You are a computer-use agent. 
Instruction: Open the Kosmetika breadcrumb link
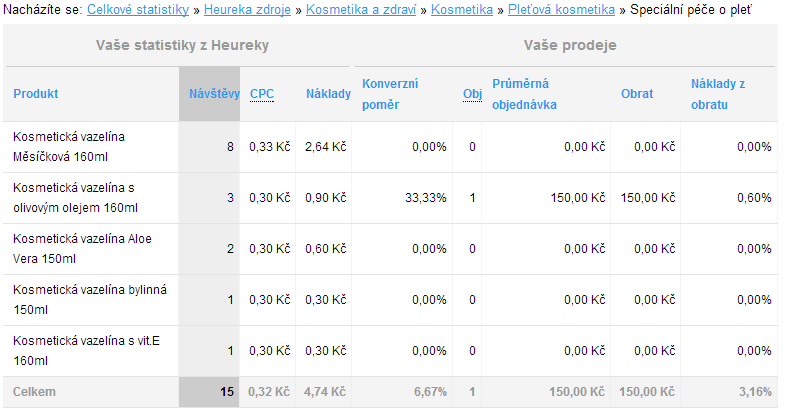pyautogui.click(x=461, y=10)
